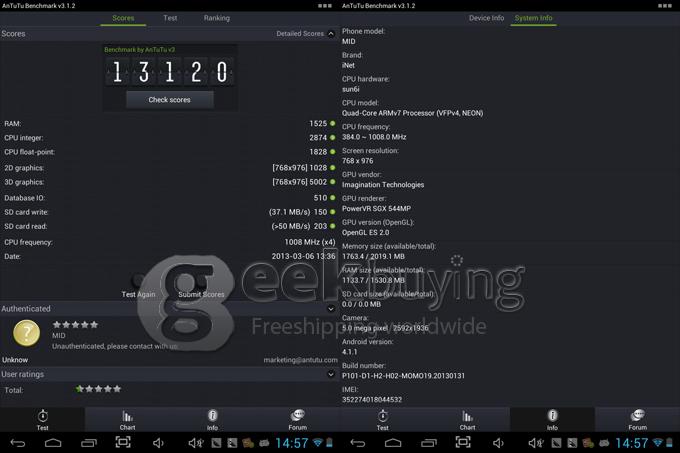This screenshot has width=680, height=453.
Task: Select Build number P101-D1-H2-H02-MOMO19.20130131
Action: pyautogui.click(x=403, y=376)
